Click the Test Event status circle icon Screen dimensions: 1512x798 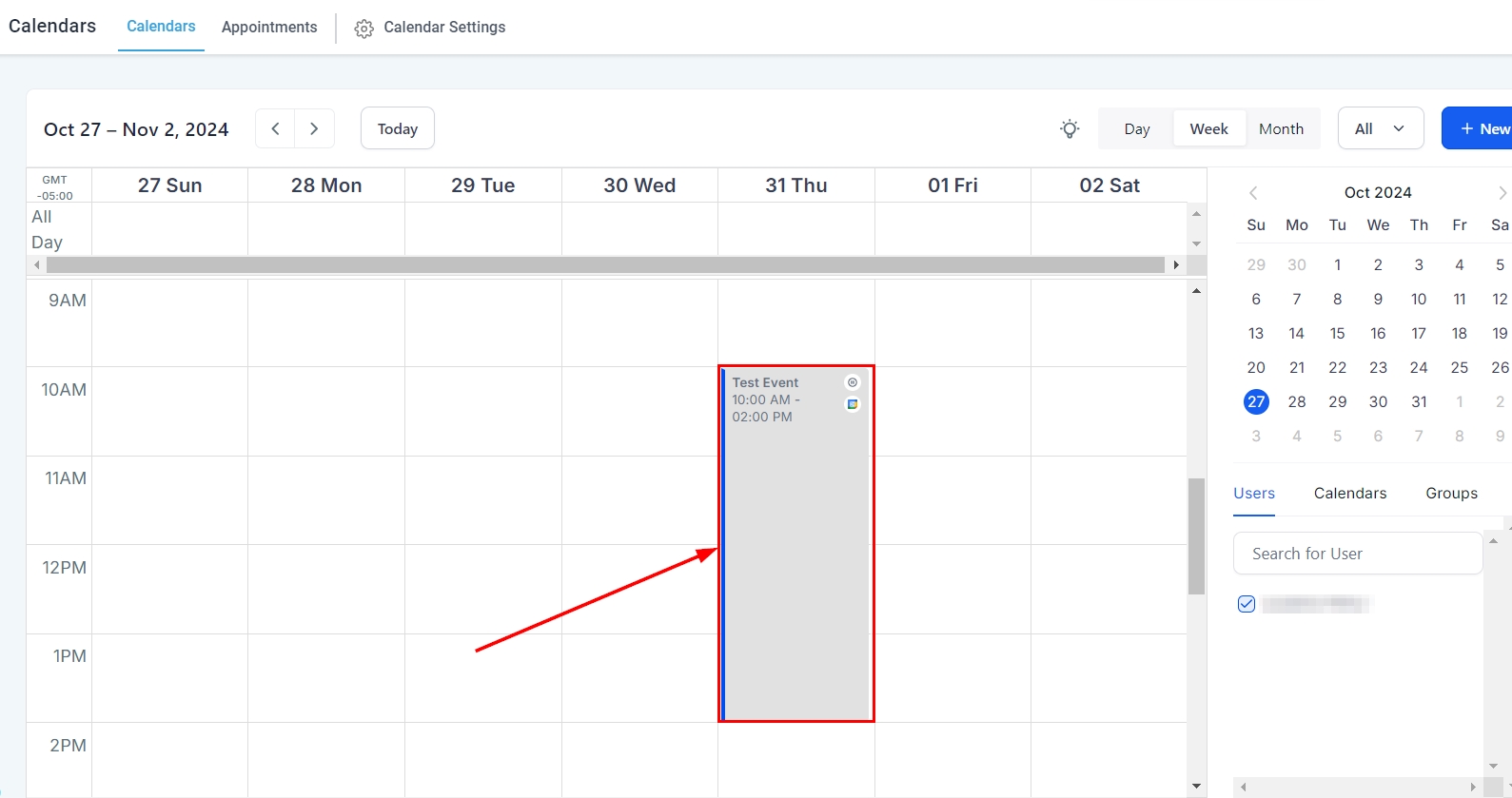[x=853, y=382]
